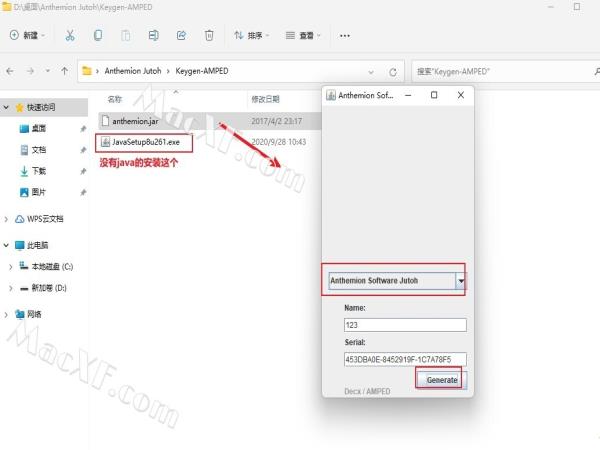Open Local Disk (C:) in sidebar
Image resolution: width=600 pixels, height=450 pixels.
point(52,266)
